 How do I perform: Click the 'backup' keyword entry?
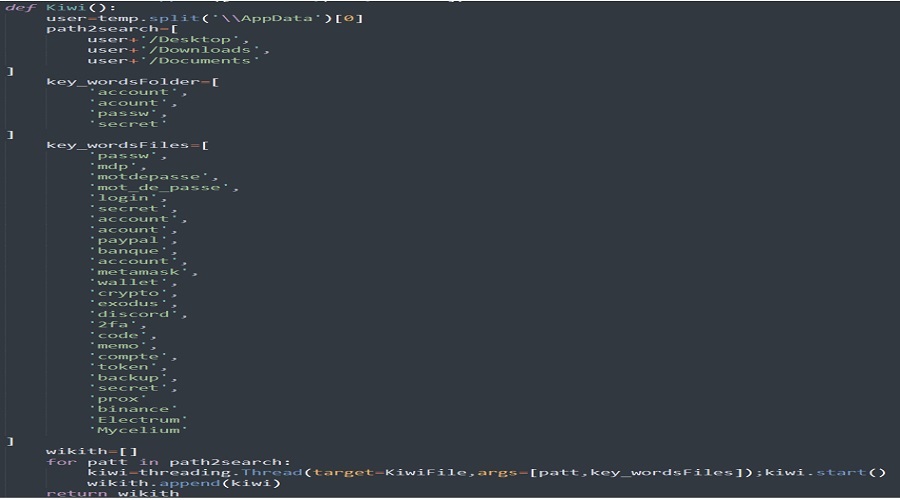[127, 378]
